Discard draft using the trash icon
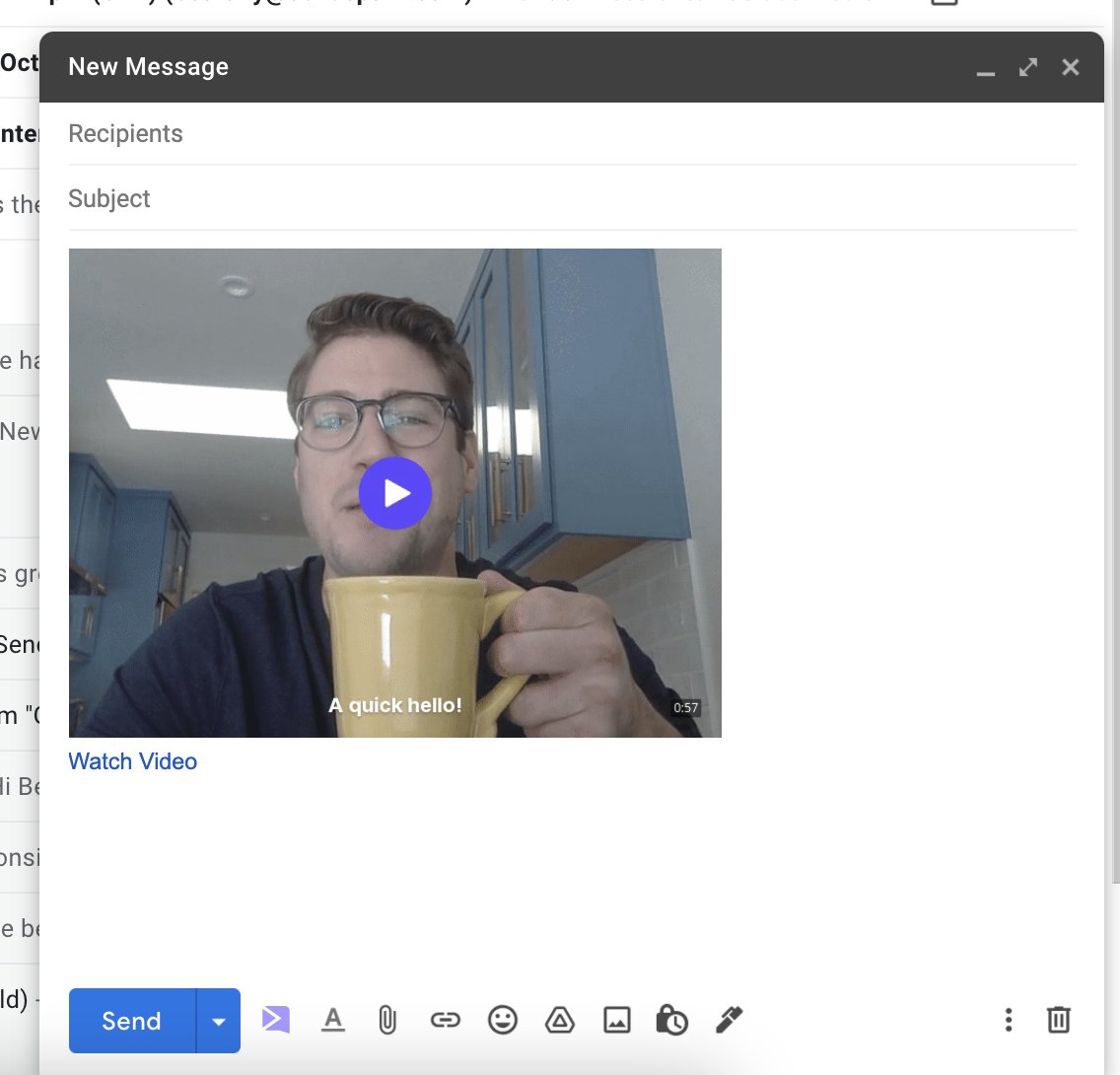The height and width of the screenshot is (1075, 1120). 1059,1020
